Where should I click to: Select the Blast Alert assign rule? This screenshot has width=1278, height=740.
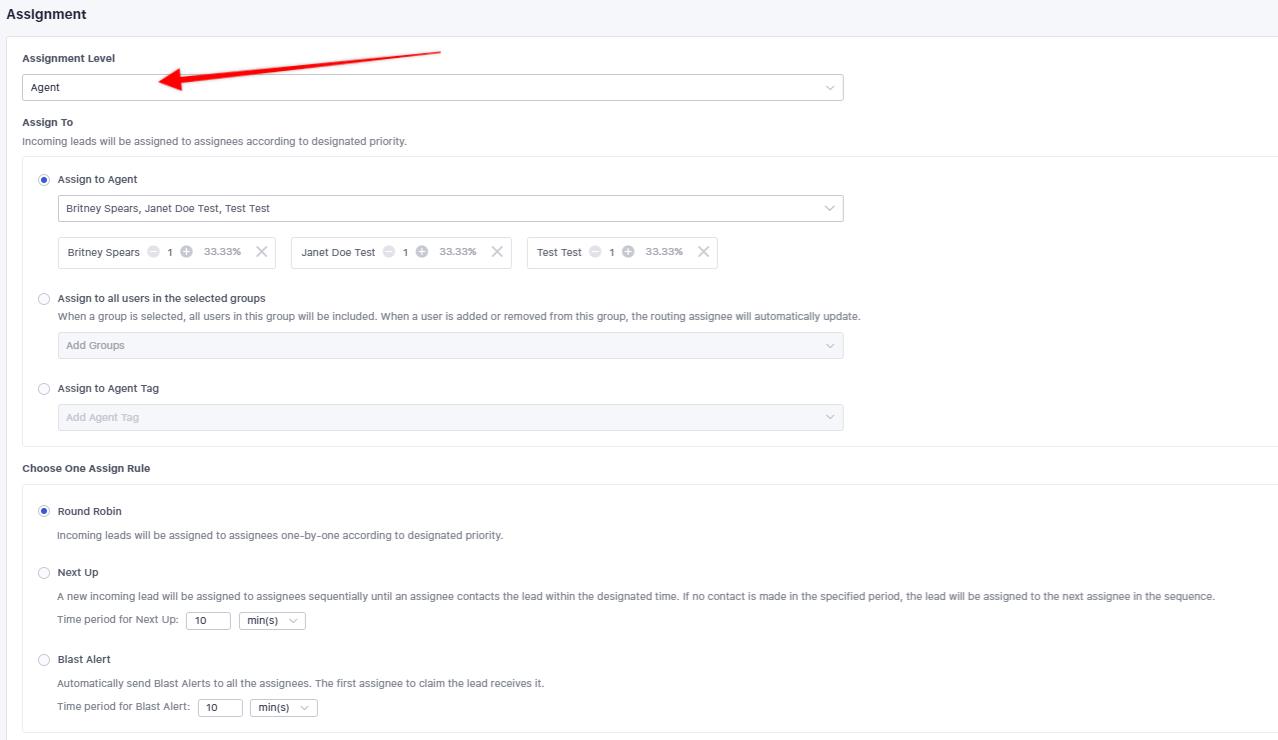(44, 660)
